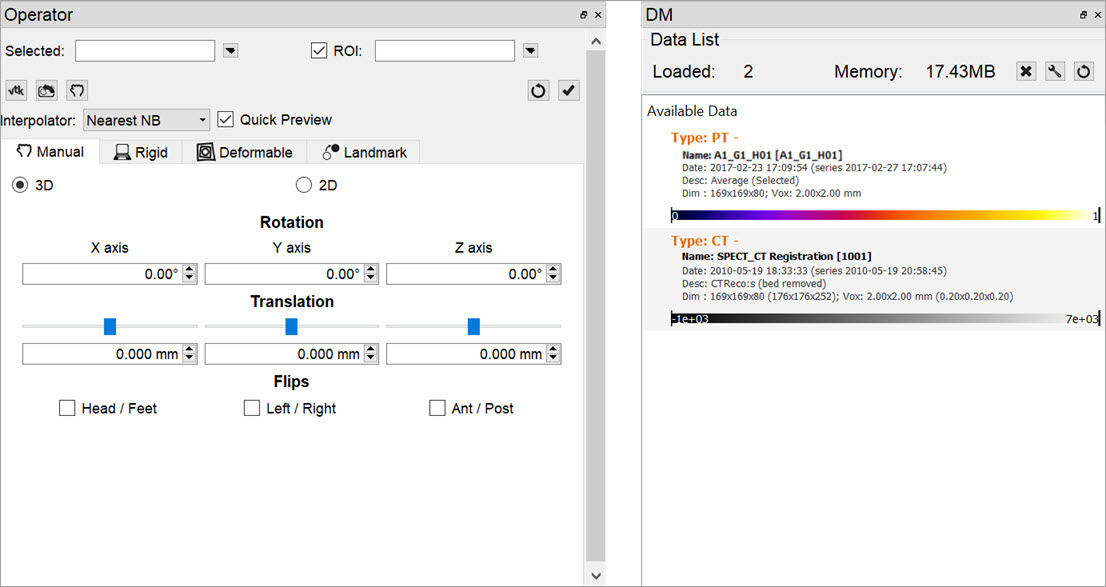Image resolution: width=1106 pixels, height=587 pixels.
Task: Disable the Quick Preview checkbox
Action: pyautogui.click(x=225, y=119)
